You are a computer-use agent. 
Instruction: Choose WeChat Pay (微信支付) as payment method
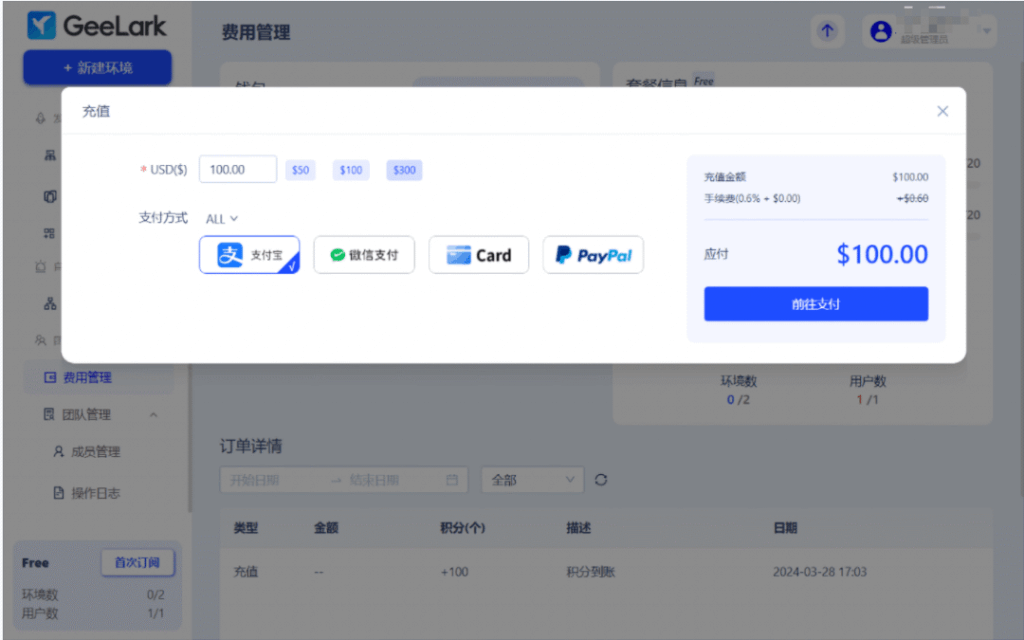click(x=364, y=255)
